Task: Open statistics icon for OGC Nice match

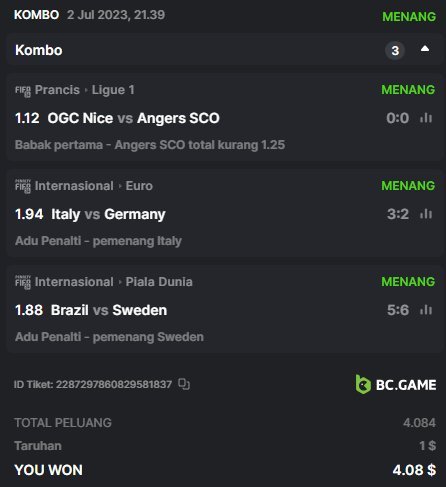Action: pyautogui.click(x=426, y=118)
